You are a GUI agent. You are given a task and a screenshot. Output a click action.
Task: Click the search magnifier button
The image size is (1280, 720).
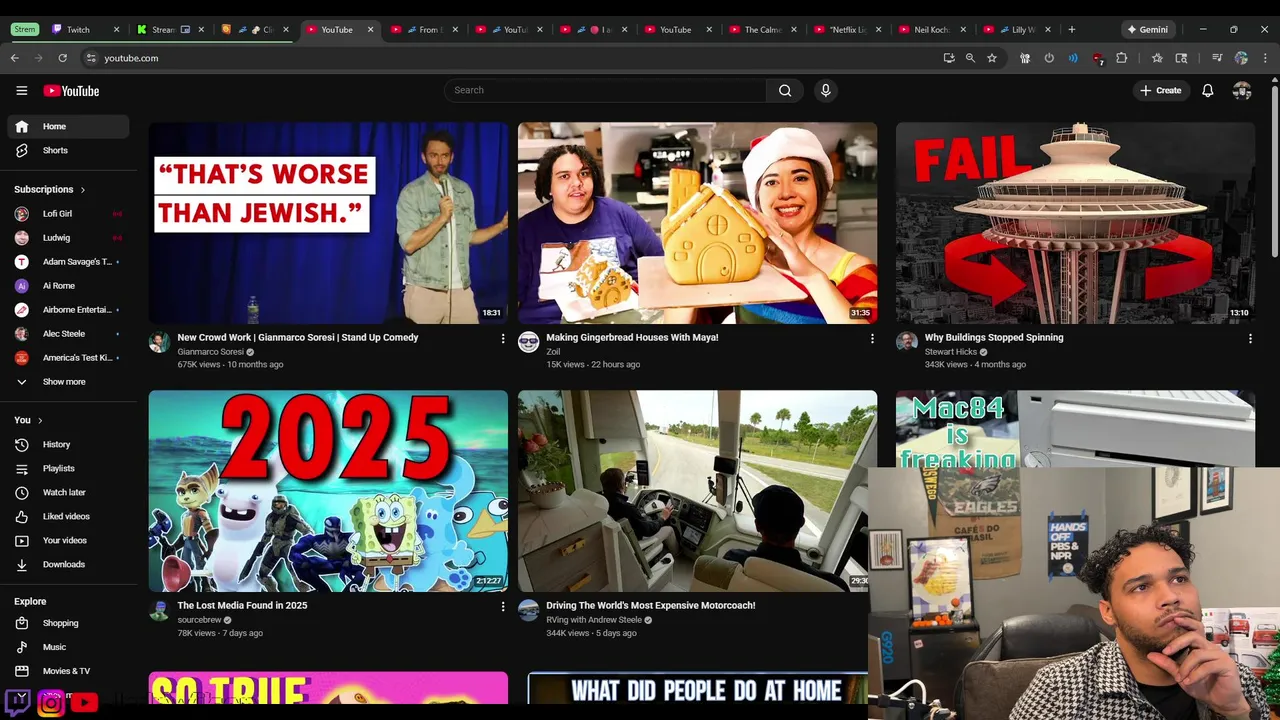pos(785,90)
